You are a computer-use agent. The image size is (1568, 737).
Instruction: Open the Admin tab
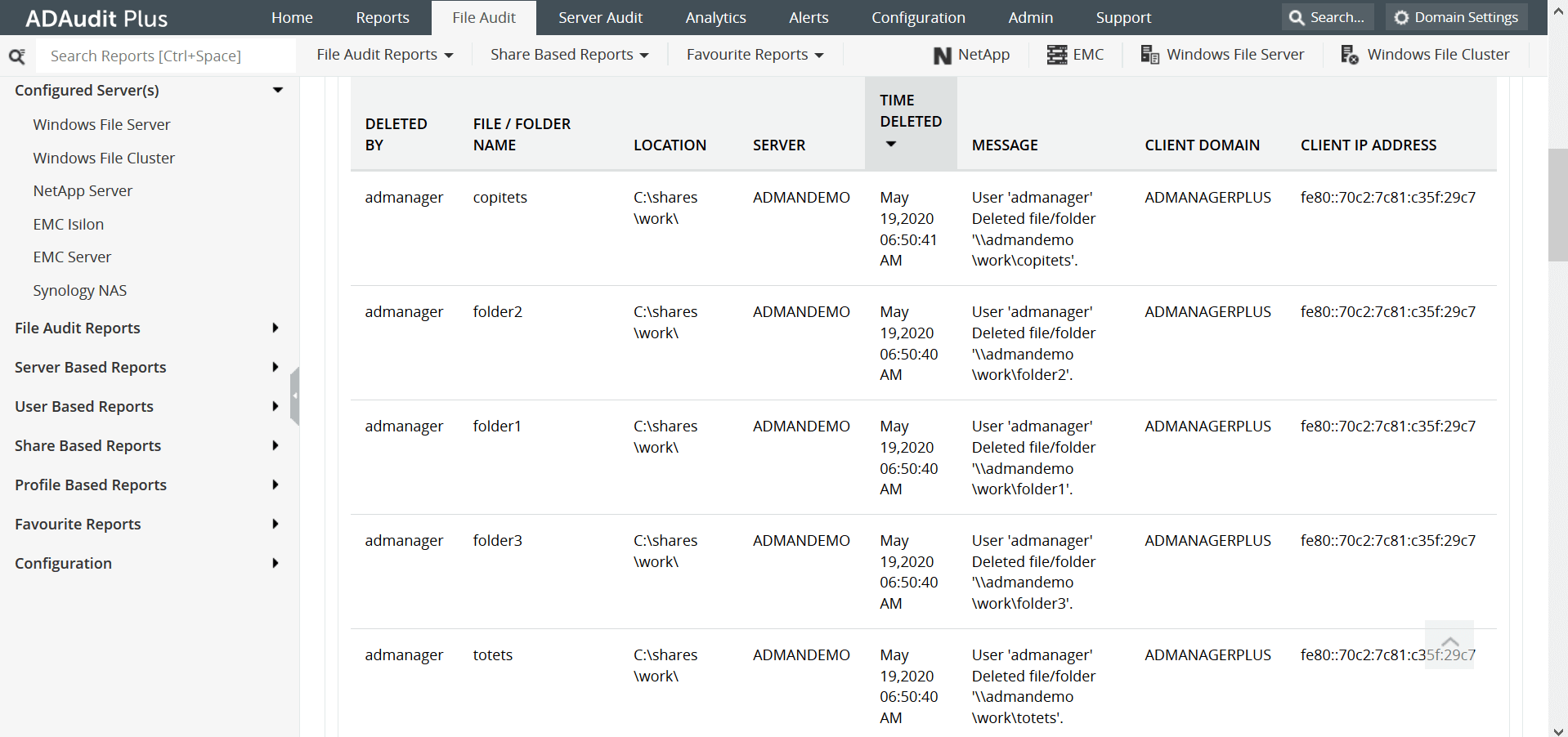[1031, 17]
